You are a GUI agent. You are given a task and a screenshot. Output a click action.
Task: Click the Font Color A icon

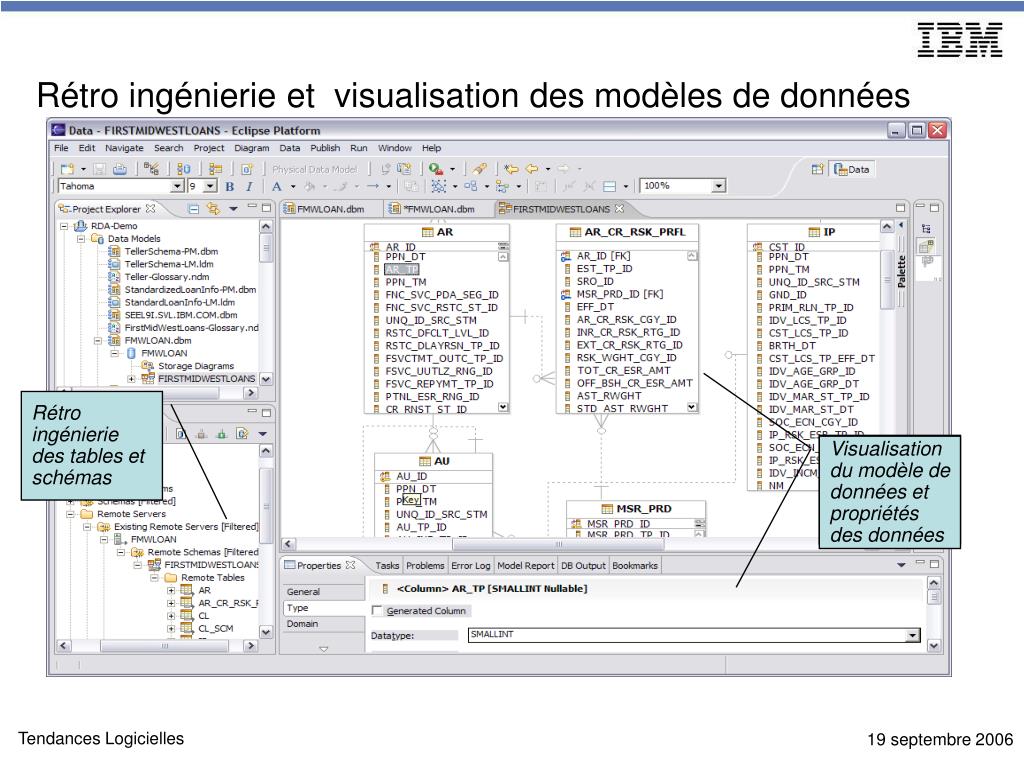tap(277, 186)
